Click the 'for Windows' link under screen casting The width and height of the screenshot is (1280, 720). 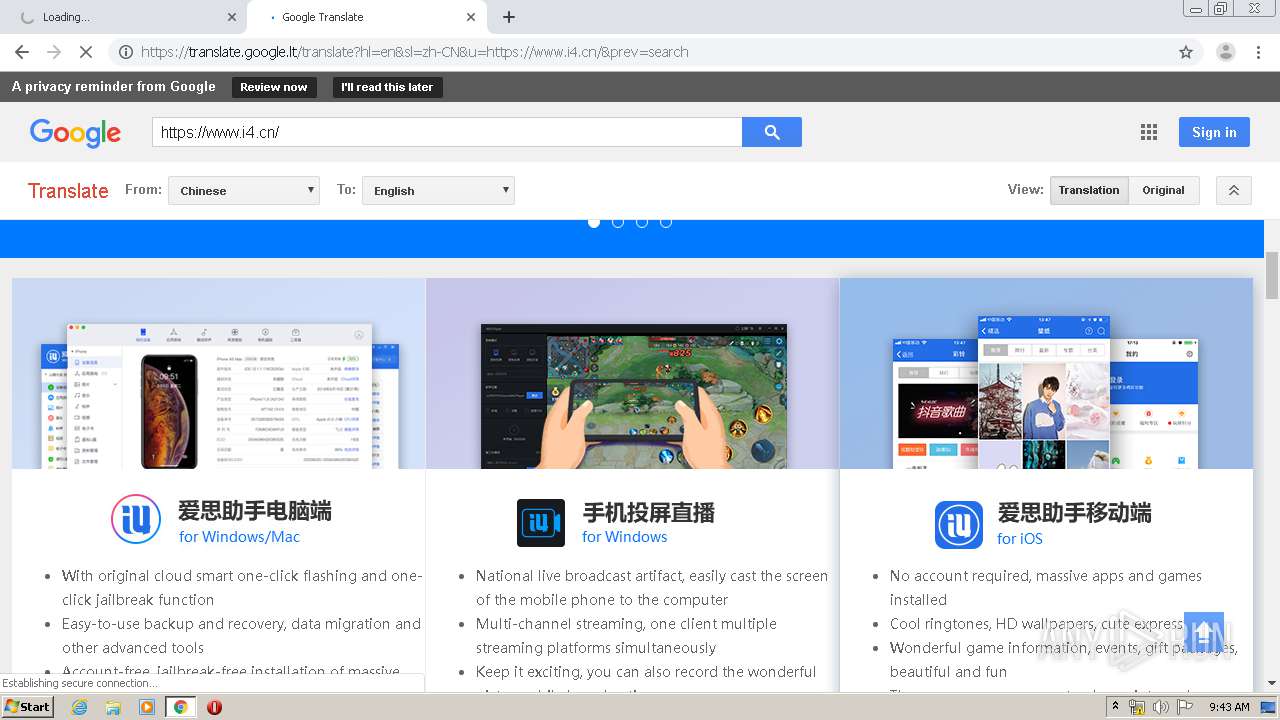pos(624,537)
